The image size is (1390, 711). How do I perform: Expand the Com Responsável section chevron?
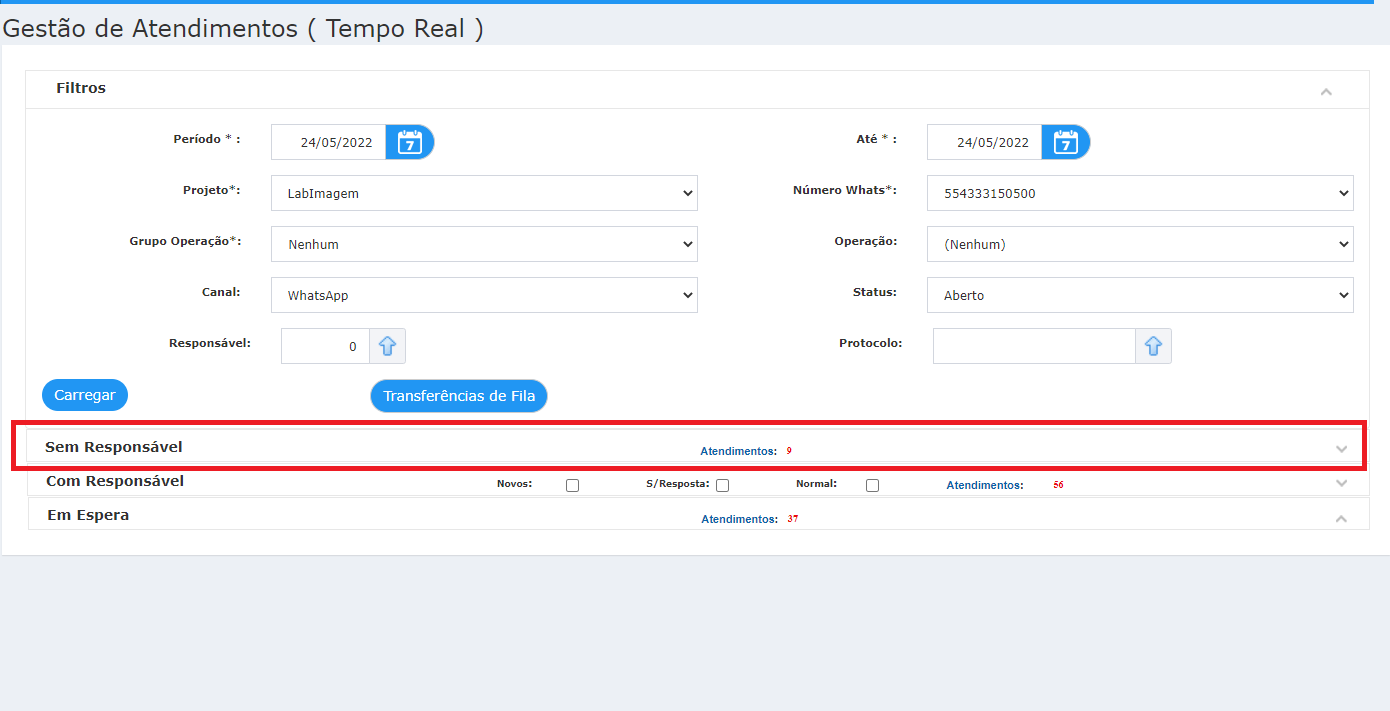coord(1342,483)
